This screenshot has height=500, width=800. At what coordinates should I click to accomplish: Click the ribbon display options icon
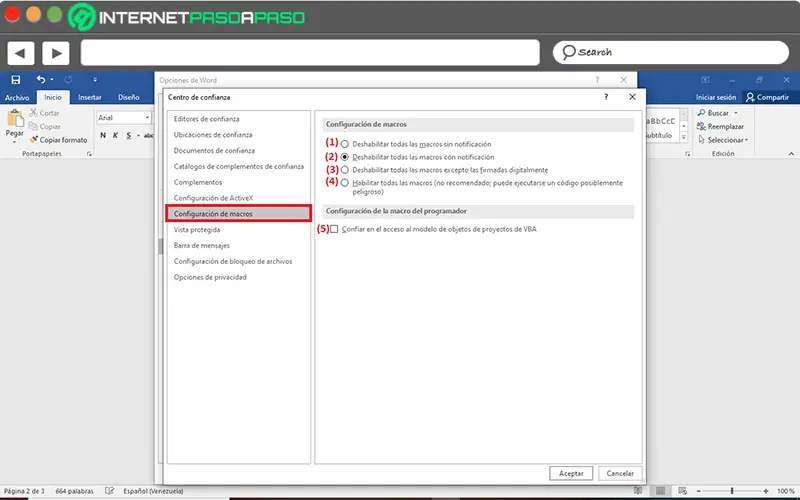pyautogui.click(x=705, y=80)
